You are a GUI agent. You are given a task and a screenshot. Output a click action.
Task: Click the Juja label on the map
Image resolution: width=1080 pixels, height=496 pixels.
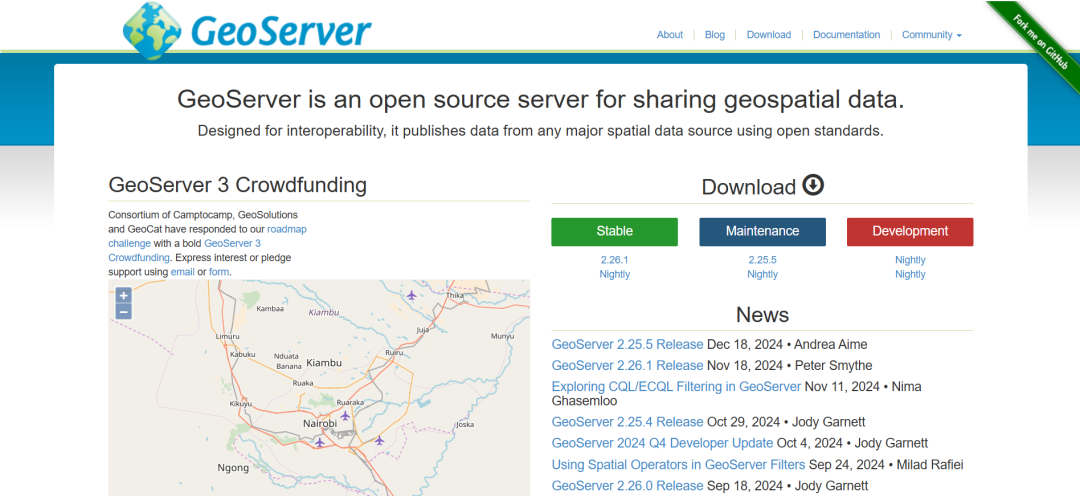tap(422, 330)
